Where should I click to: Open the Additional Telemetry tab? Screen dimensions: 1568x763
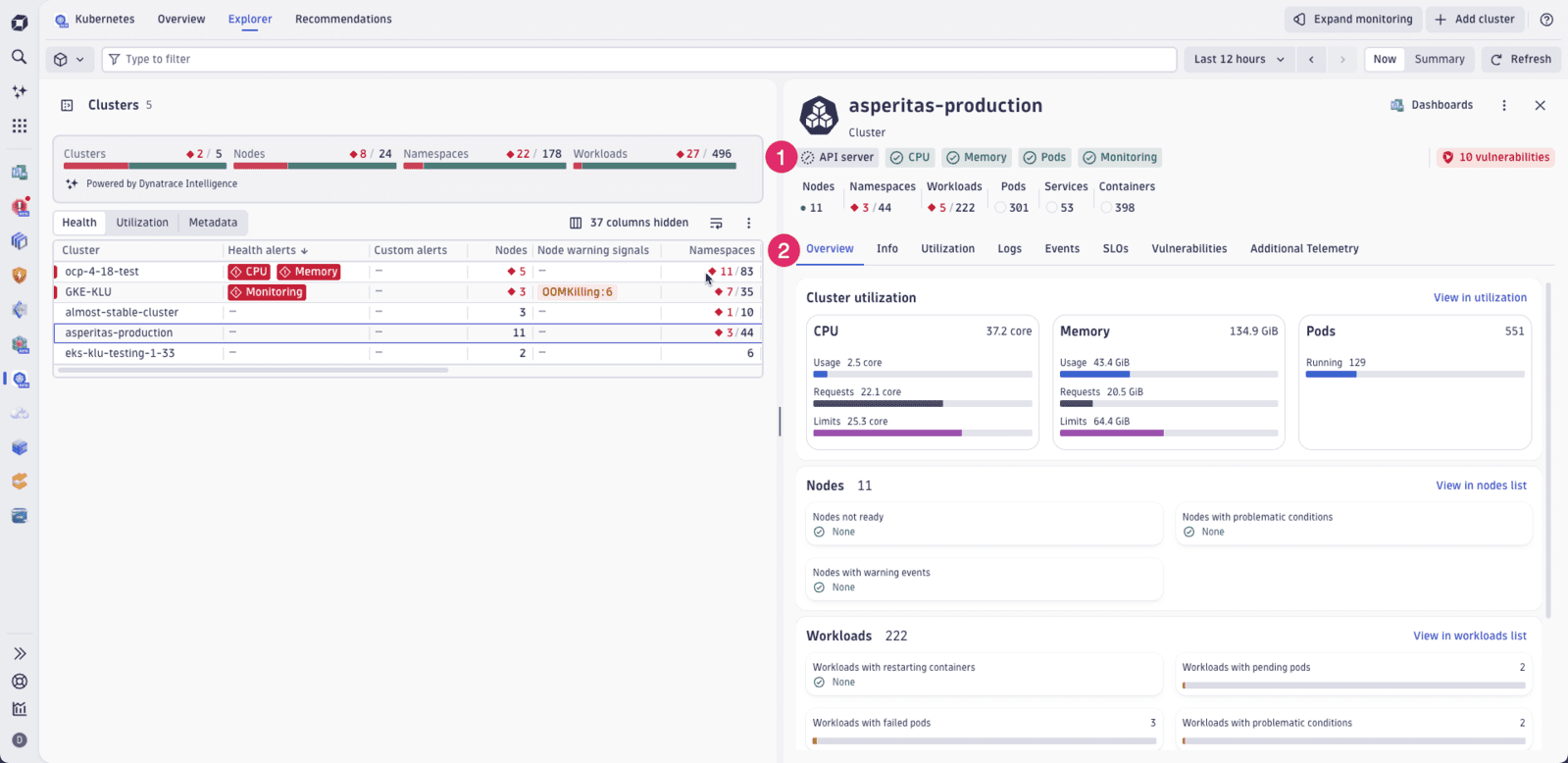point(1304,249)
